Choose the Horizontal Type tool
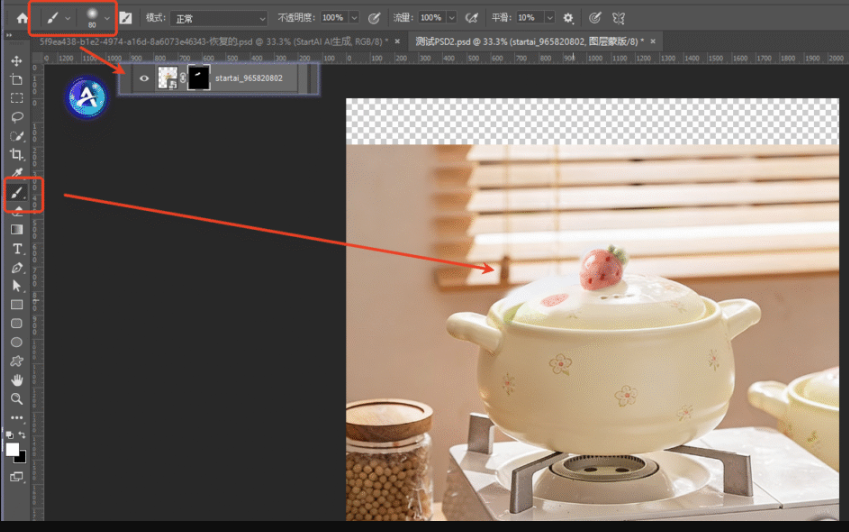 pos(17,248)
